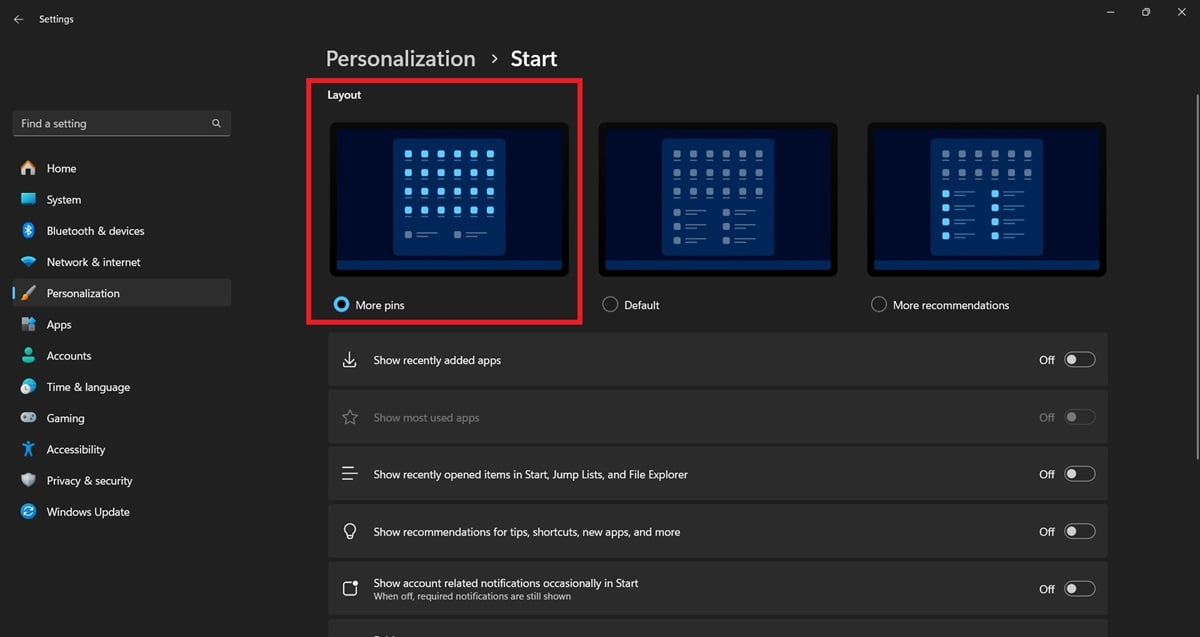
Task: Click the System monitor icon
Action: 28,199
